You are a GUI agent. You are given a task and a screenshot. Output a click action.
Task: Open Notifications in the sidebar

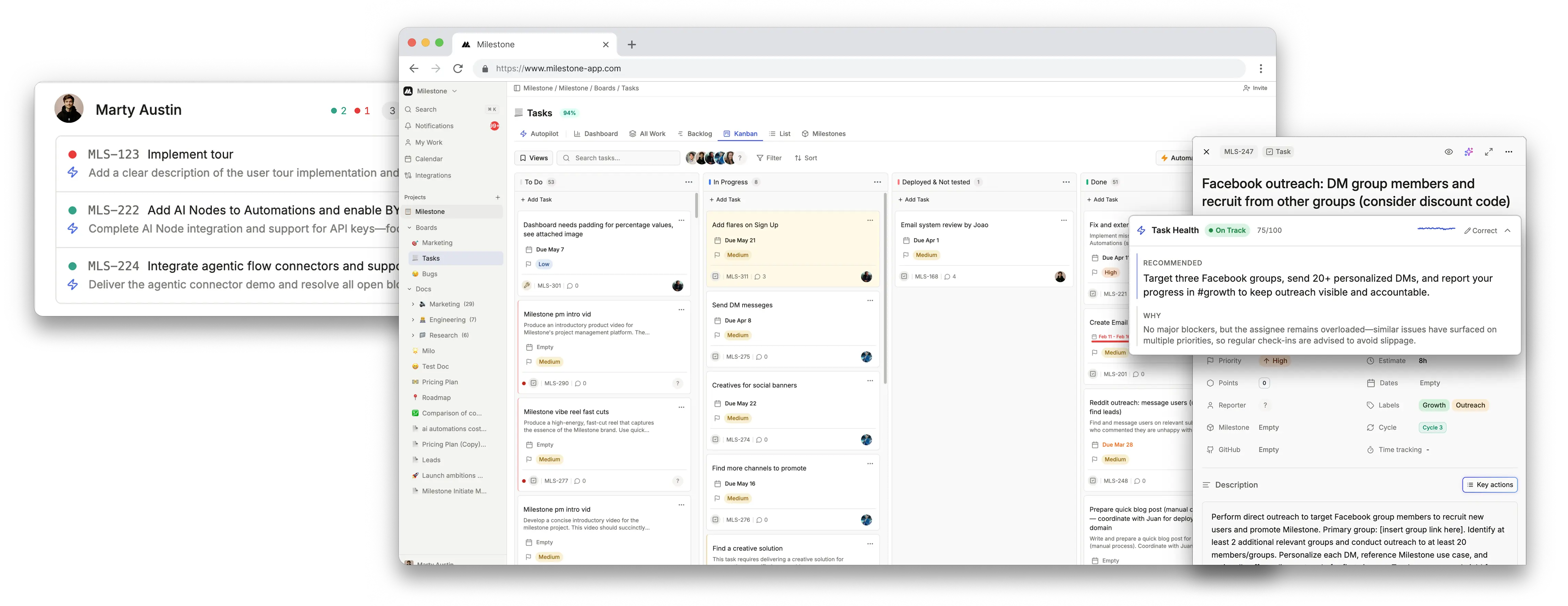click(x=433, y=125)
